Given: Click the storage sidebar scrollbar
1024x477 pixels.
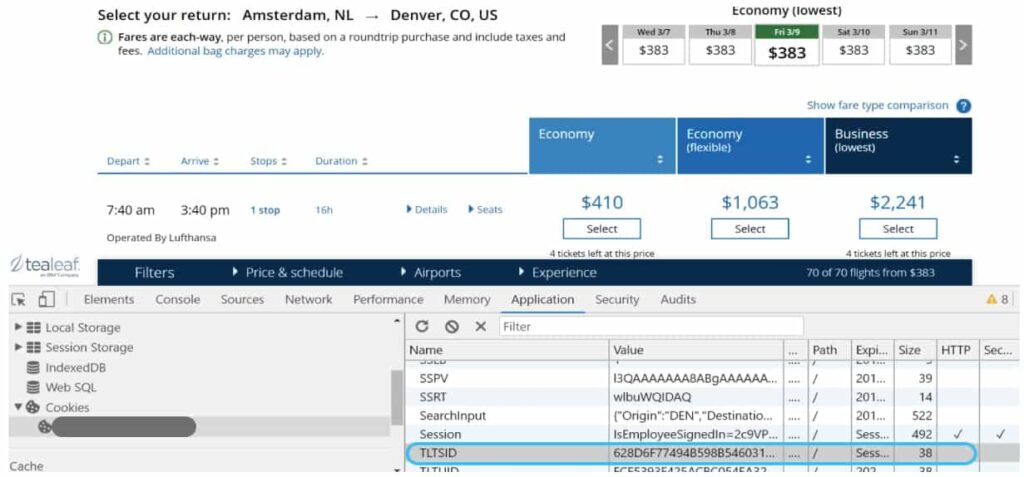Looking at the screenshot, I should [396, 397].
